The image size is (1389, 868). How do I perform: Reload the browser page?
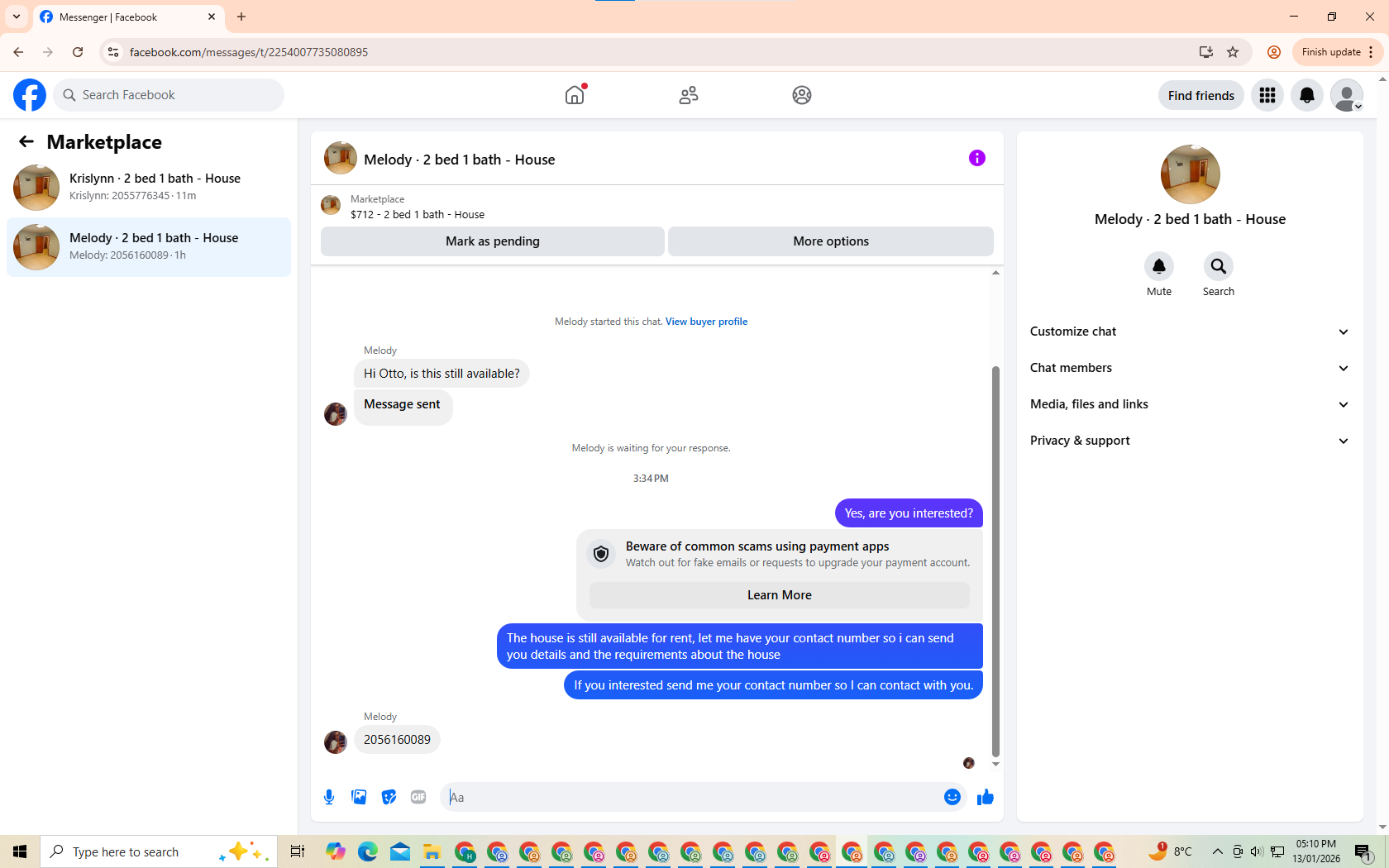pos(78,52)
